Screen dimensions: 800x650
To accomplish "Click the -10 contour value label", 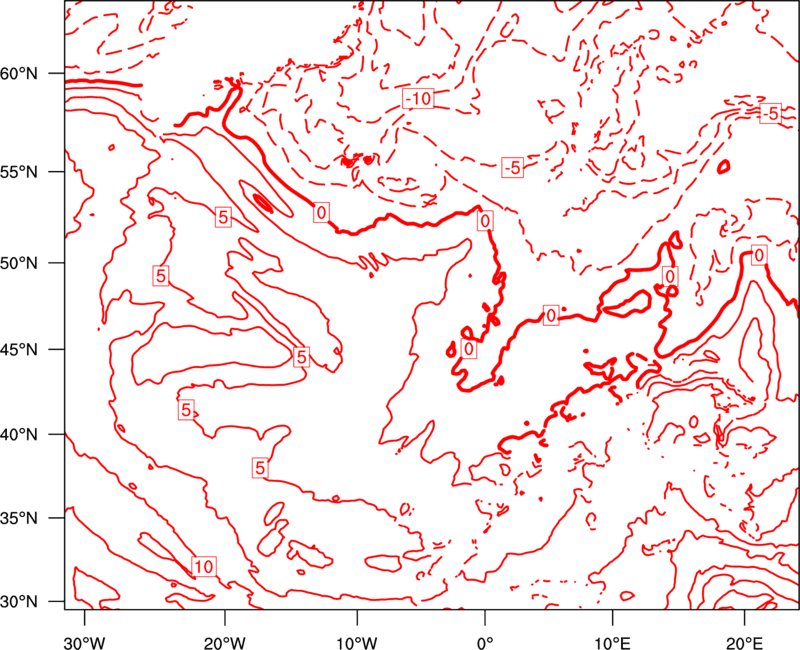I will pos(418,98).
